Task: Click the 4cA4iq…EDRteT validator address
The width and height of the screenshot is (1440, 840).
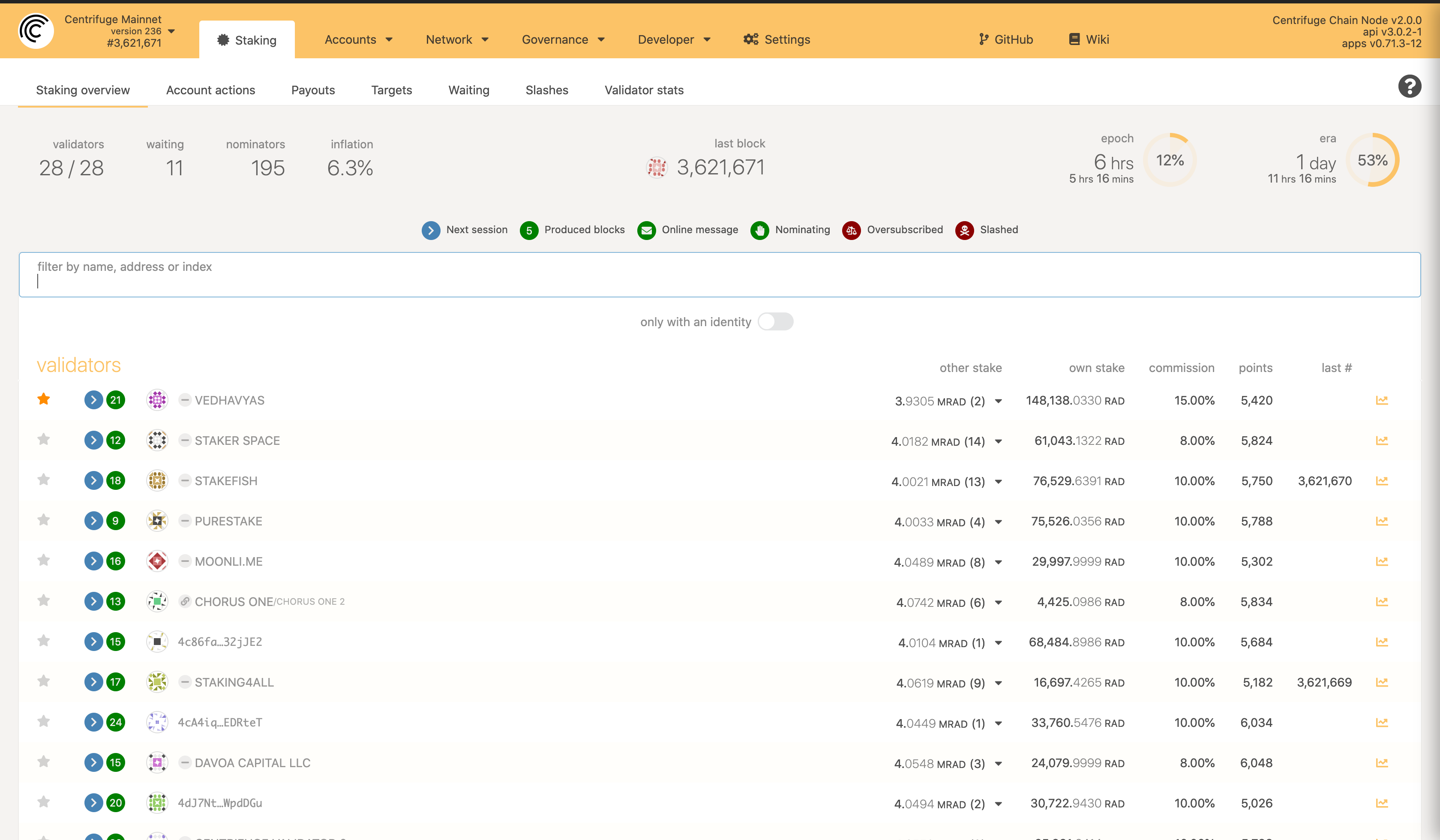Action: click(220, 722)
